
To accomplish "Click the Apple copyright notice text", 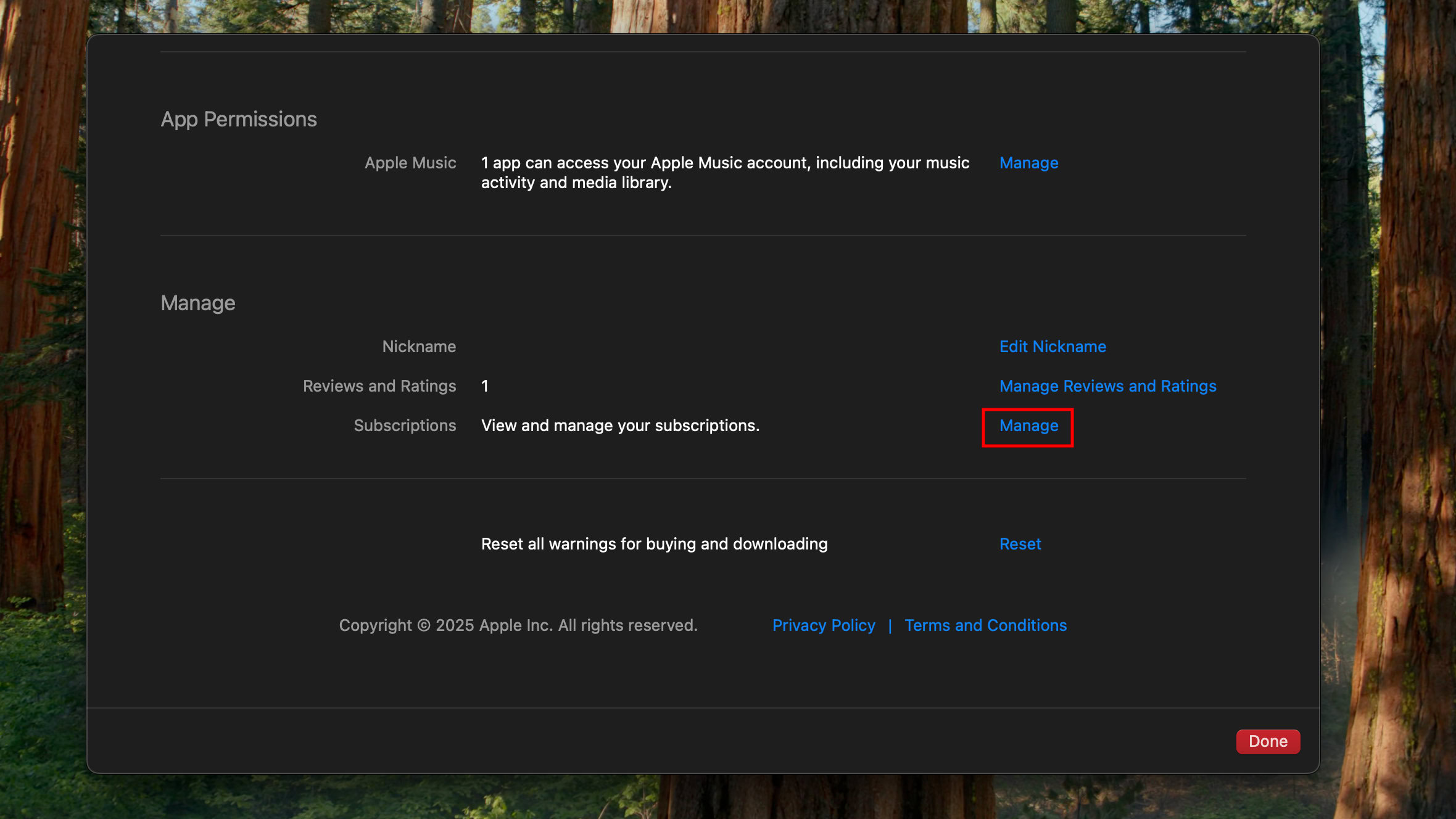I will click(x=518, y=625).
